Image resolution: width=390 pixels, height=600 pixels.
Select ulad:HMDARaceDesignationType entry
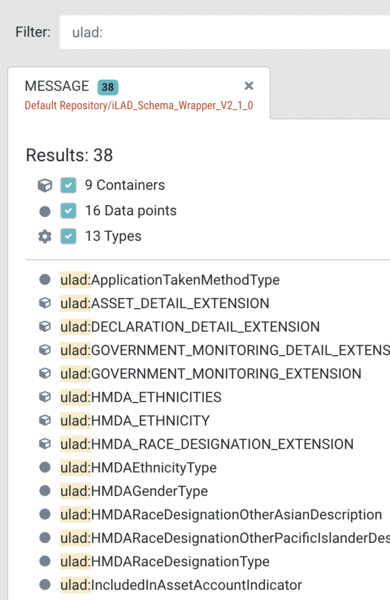pyautogui.click(x=165, y=561)
